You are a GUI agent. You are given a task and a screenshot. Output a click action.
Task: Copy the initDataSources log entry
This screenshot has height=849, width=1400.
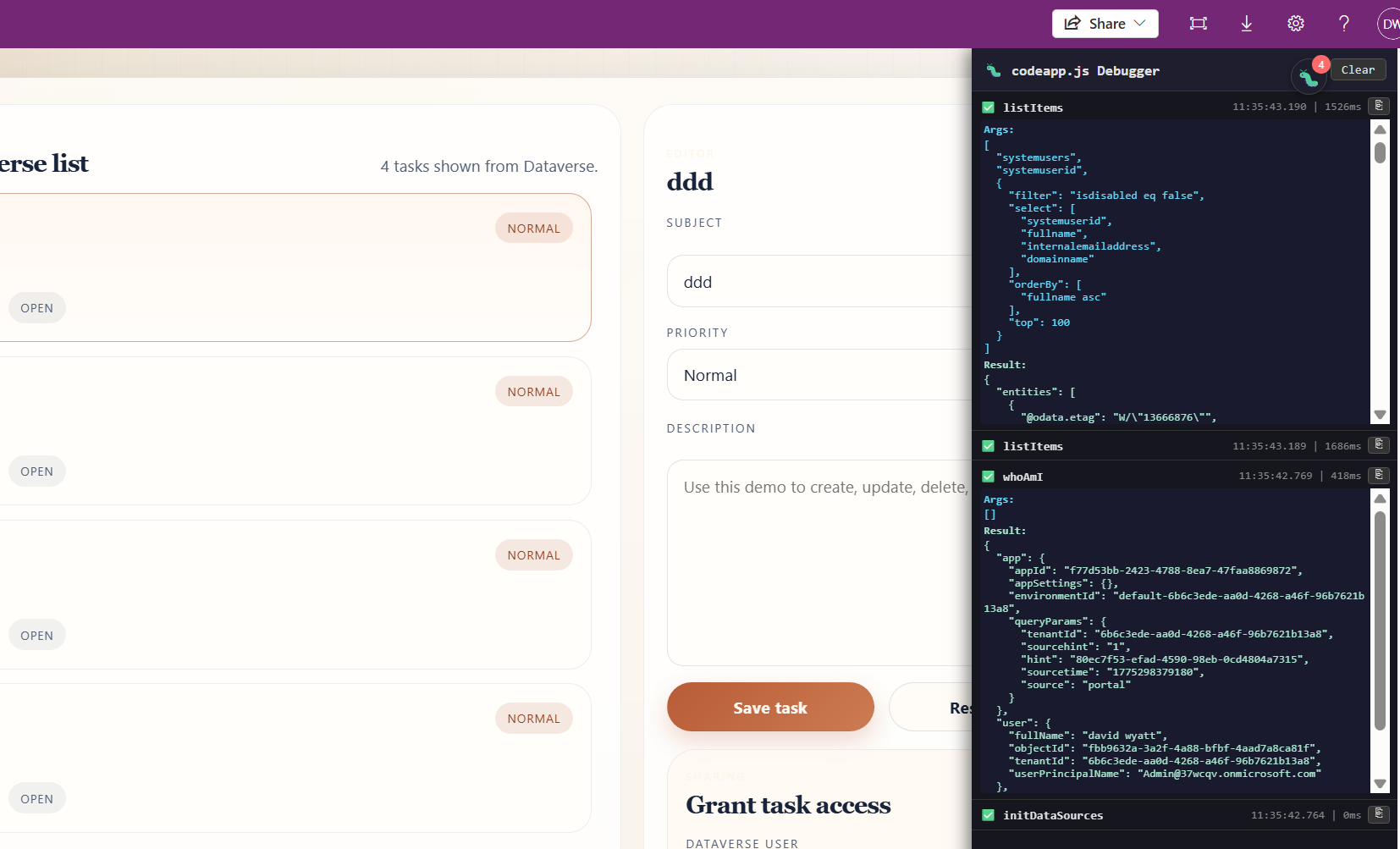point(1378,815)
